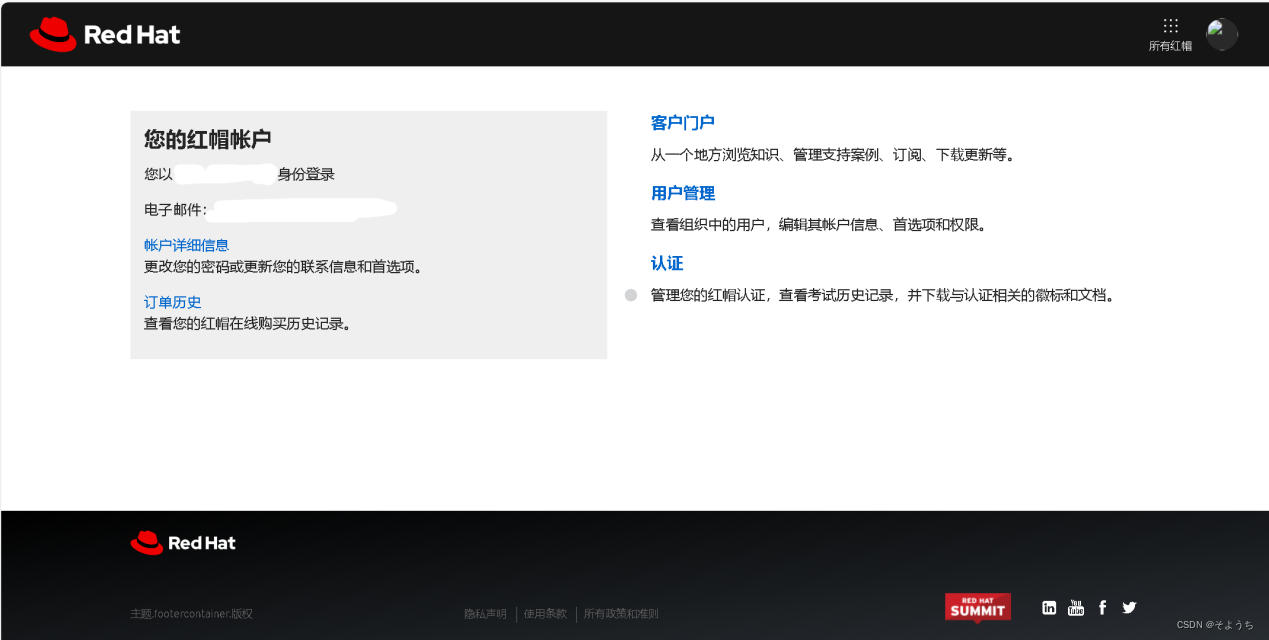Open 使用条款 footer link
The width and height of the screenshot is (1269, 640).
click(x=545, y=614)
